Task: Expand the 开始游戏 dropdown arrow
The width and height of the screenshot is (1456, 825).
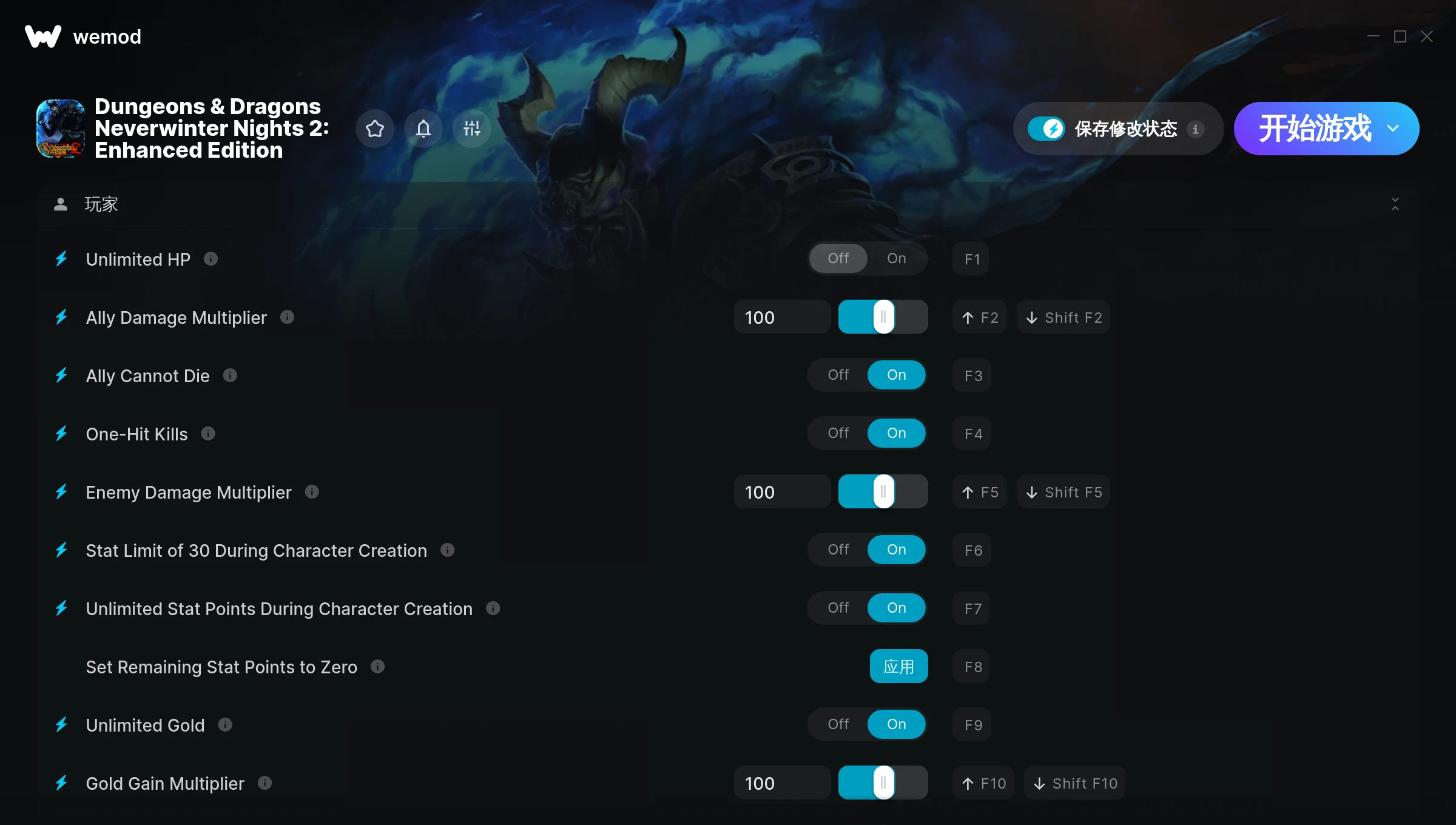Action: [1393, 129]
